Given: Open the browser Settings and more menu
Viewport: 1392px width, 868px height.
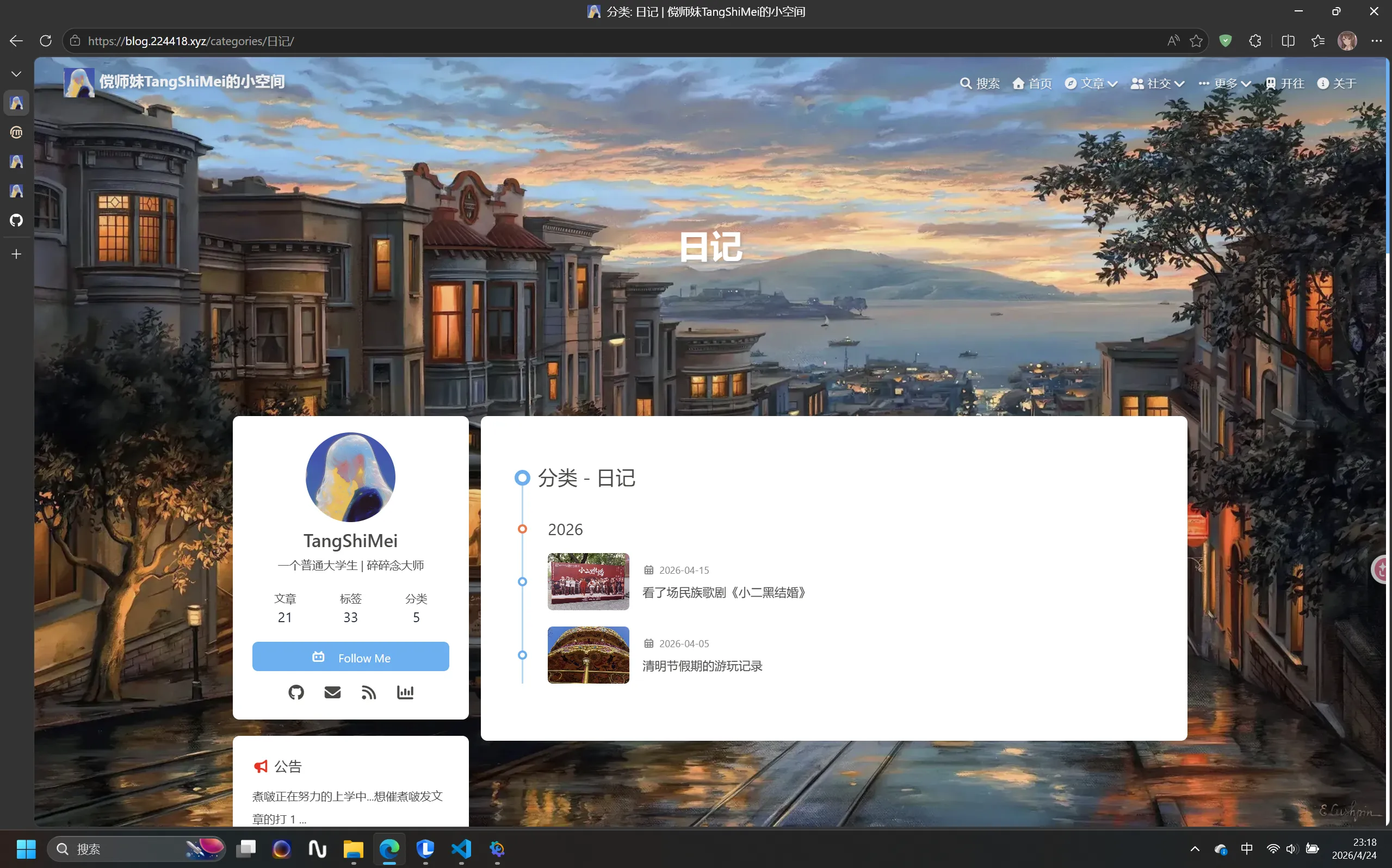Looking at the screenshot, I should [x=1377, y=41].
